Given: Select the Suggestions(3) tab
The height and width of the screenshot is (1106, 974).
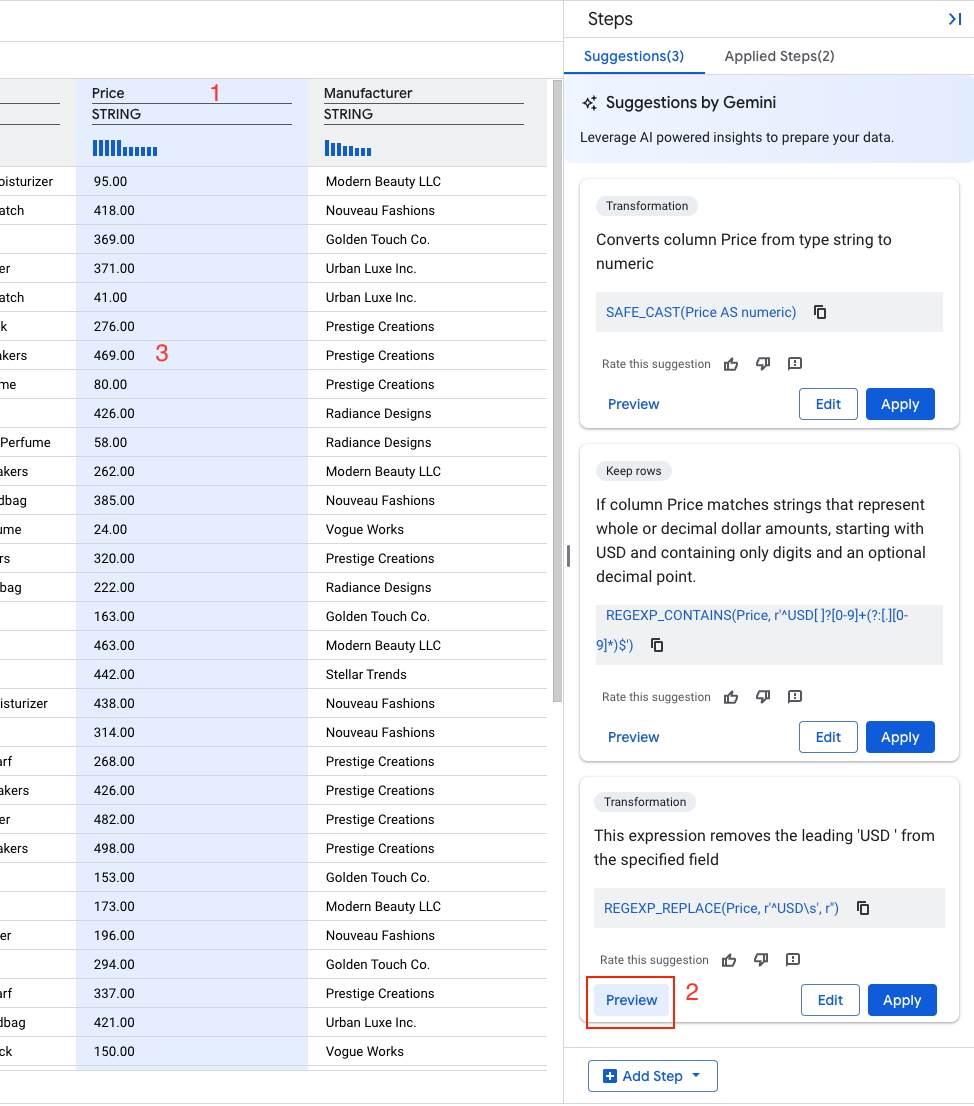Looking at the screenshot, I should click(634, 56).
